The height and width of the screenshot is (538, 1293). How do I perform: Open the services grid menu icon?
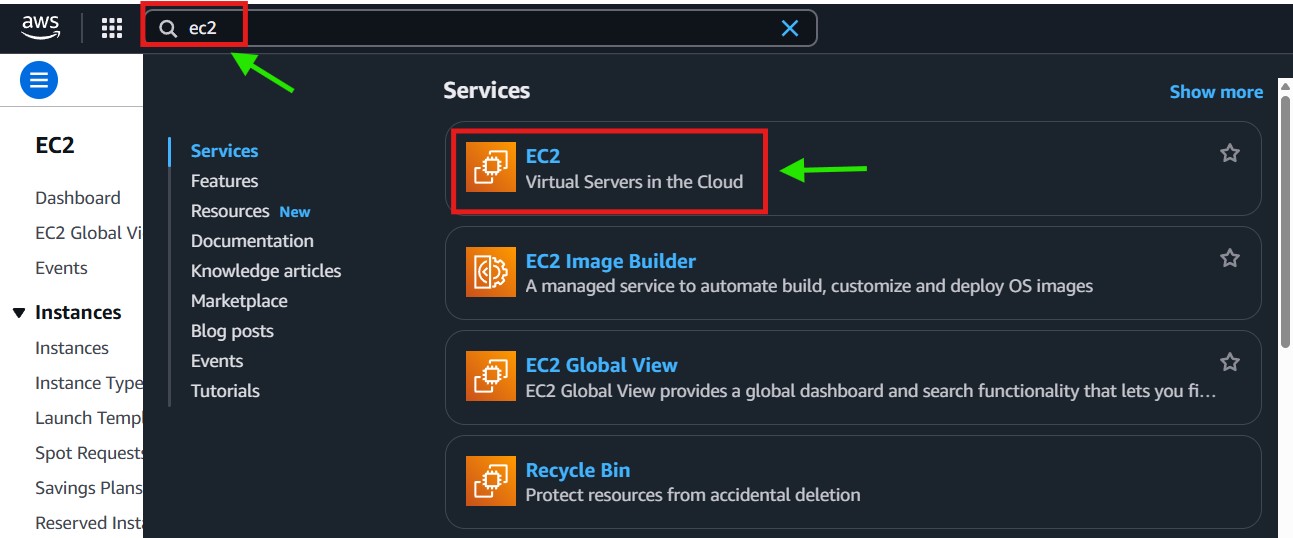[112, 28]
